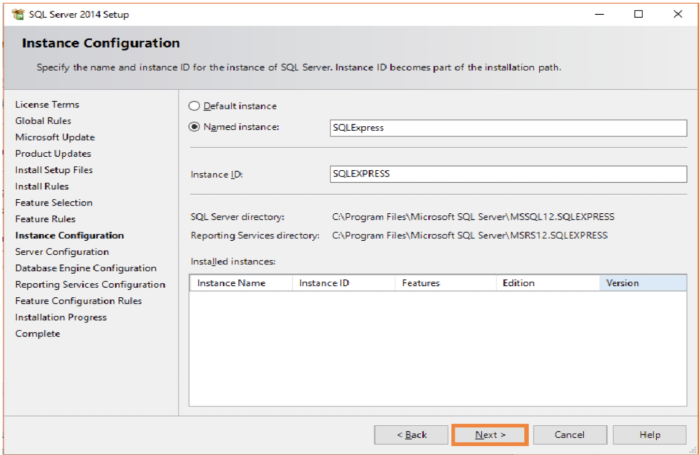
Task: Select License Terms step in sidebar
Action: click(47, 104)
